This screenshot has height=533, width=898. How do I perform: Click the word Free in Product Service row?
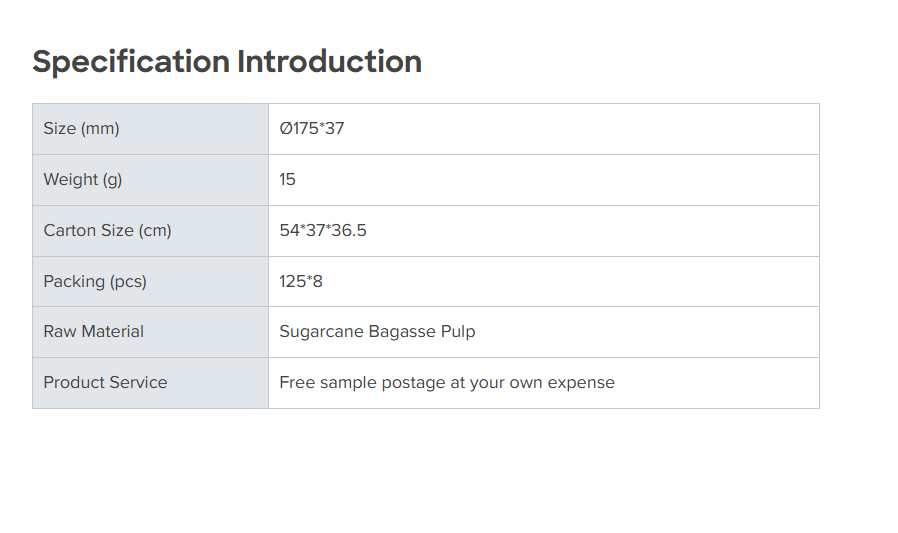pos(296,383)
